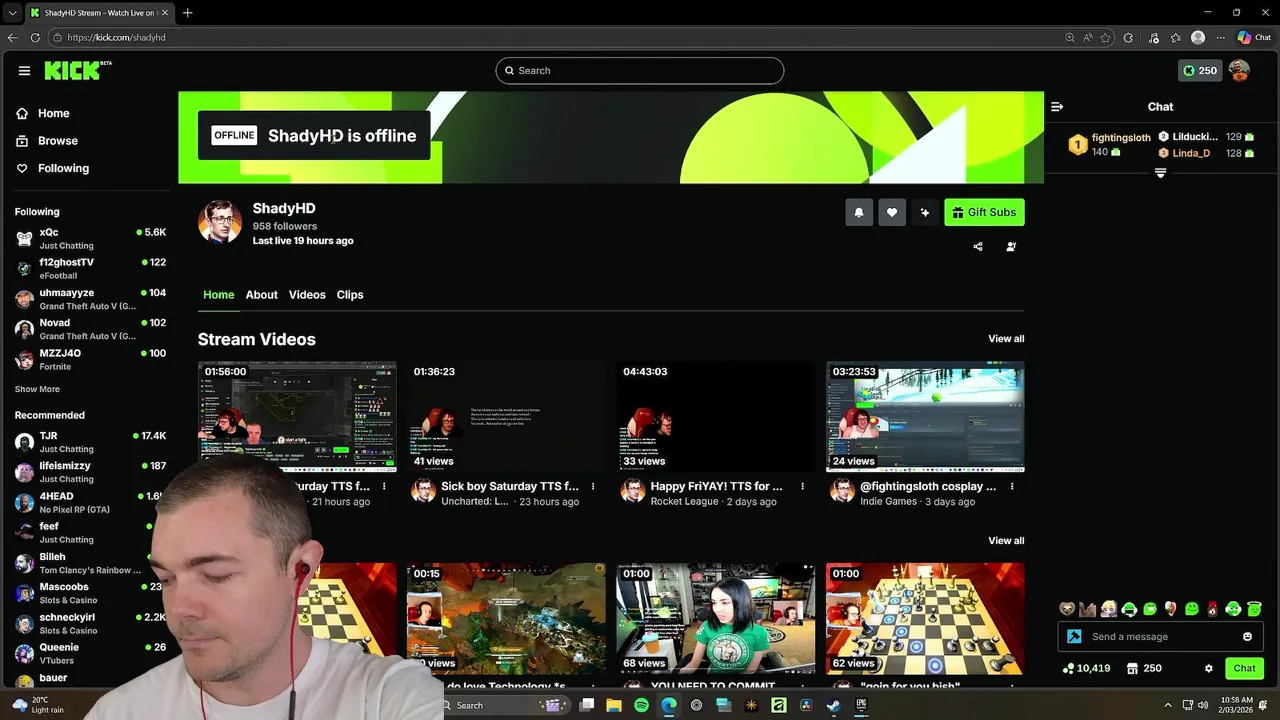Open a new browser tab
This screenshot has width=1280, height=720.
(x=187, y=12)
